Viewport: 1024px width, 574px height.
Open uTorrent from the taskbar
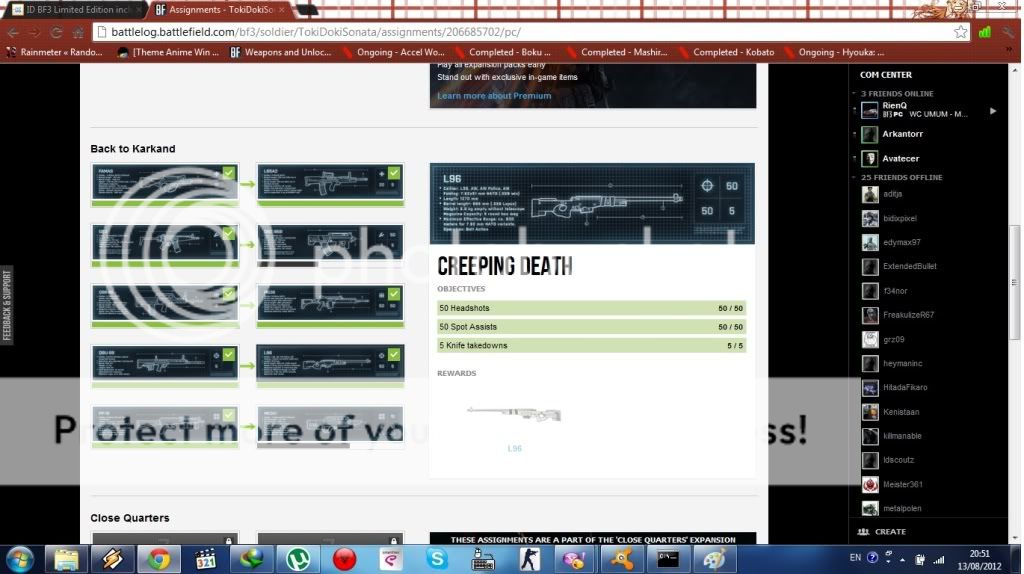298,560
